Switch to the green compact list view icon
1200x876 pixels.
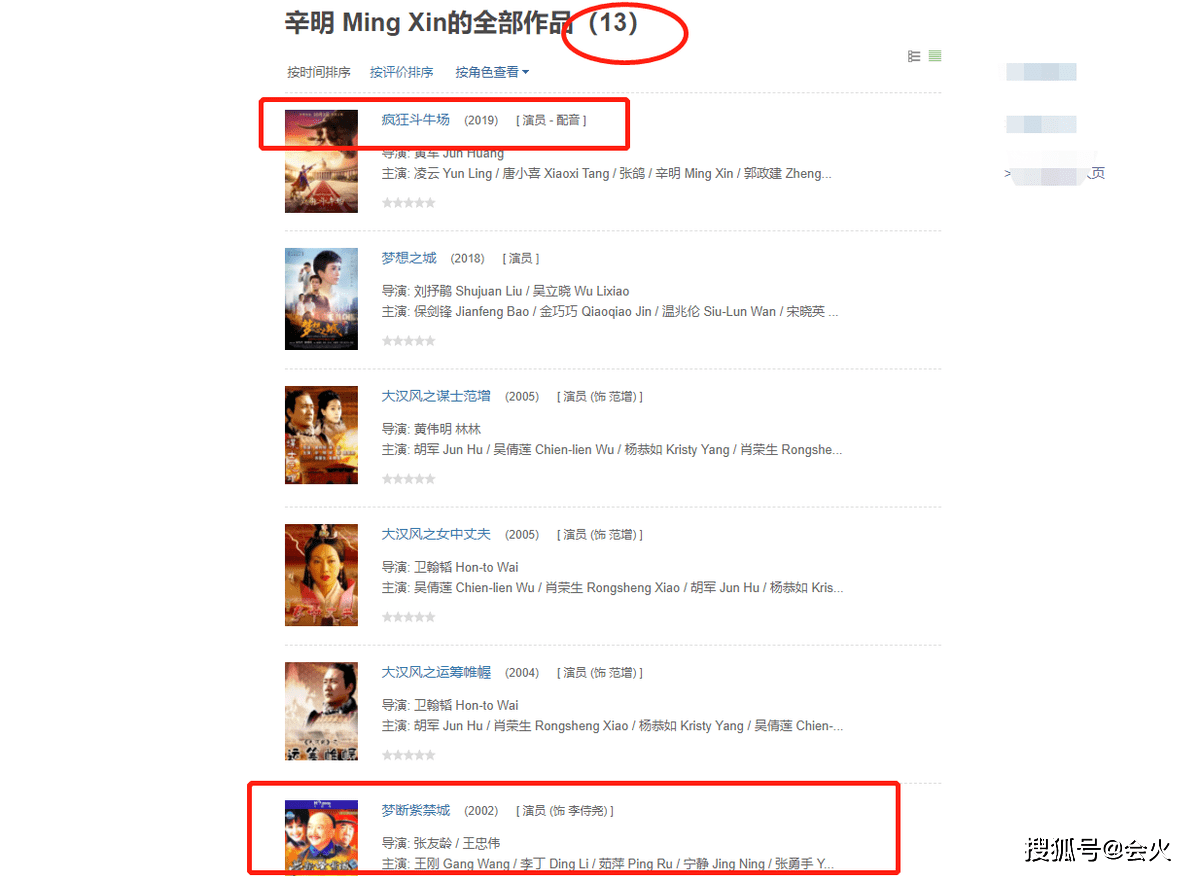935,56
